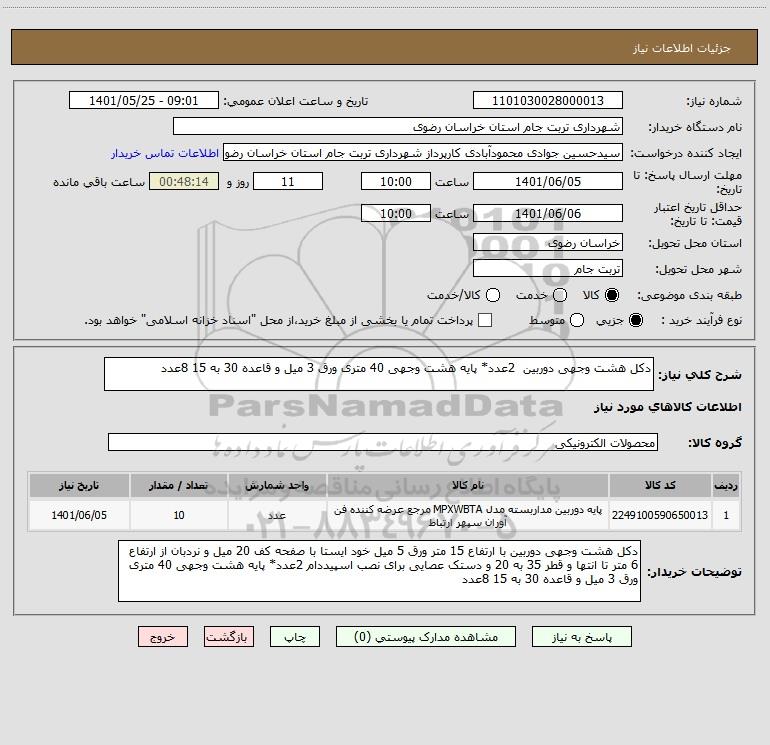Click the announcement date field 1401/05/25 - 09:01
Image resolution: width=770 pixels, height=745 pixels.
pyautogui.click(x=143, y=101)
